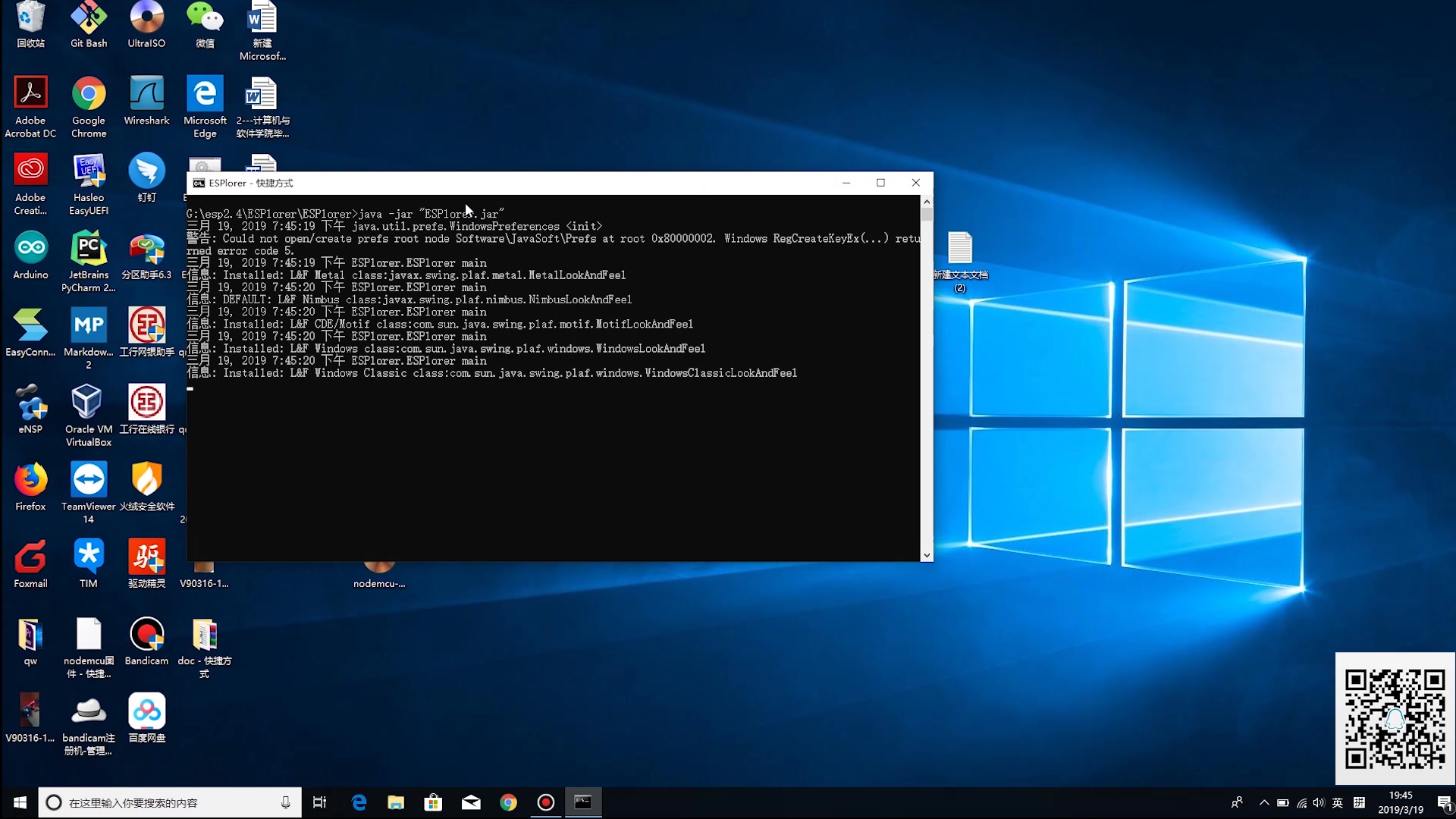The width and height of the screenshot is (1456, 819).
Task: Open the network status tray icon
Action: pos(1301,802)
